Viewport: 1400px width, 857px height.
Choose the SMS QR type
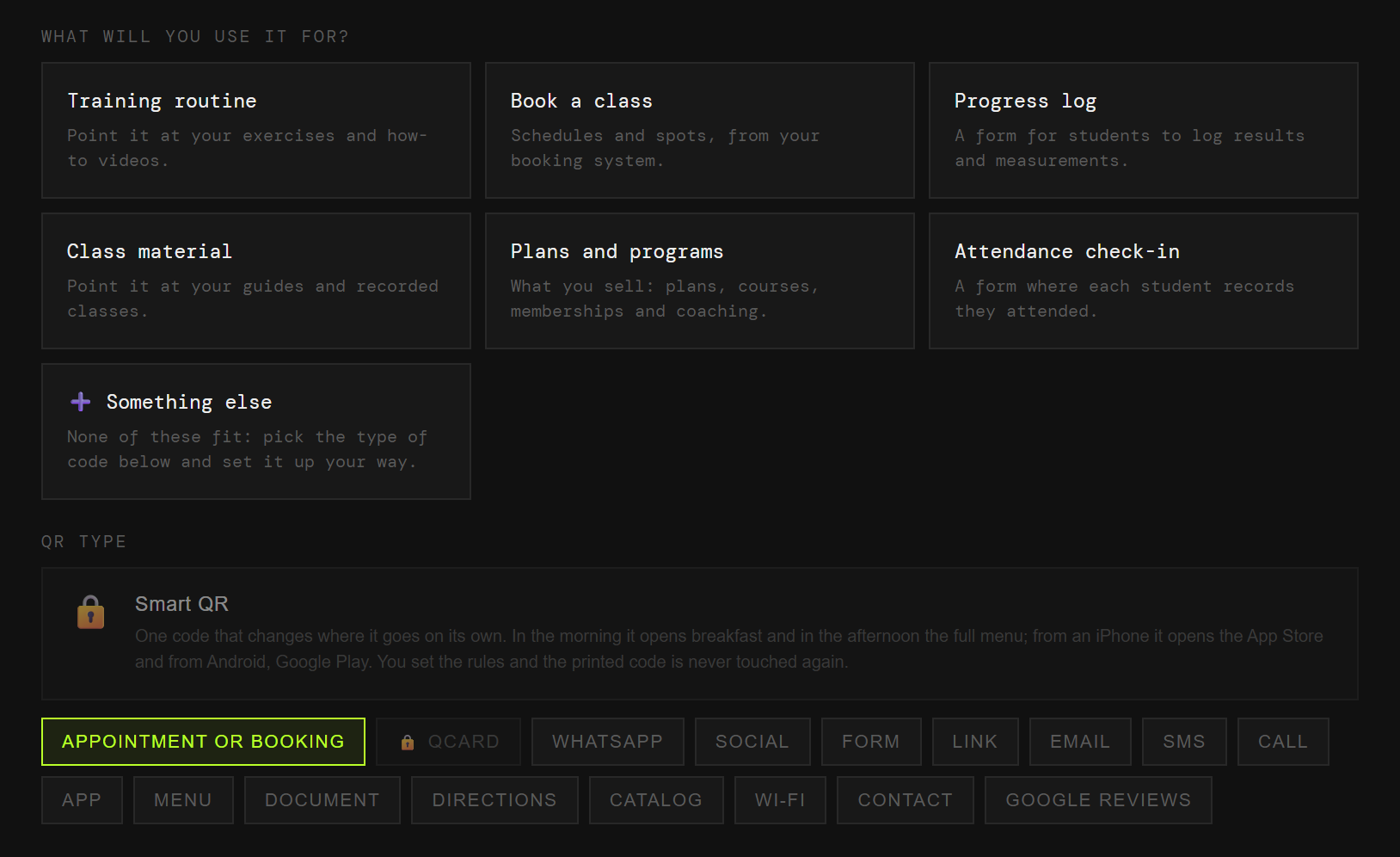click(1184, 742)
